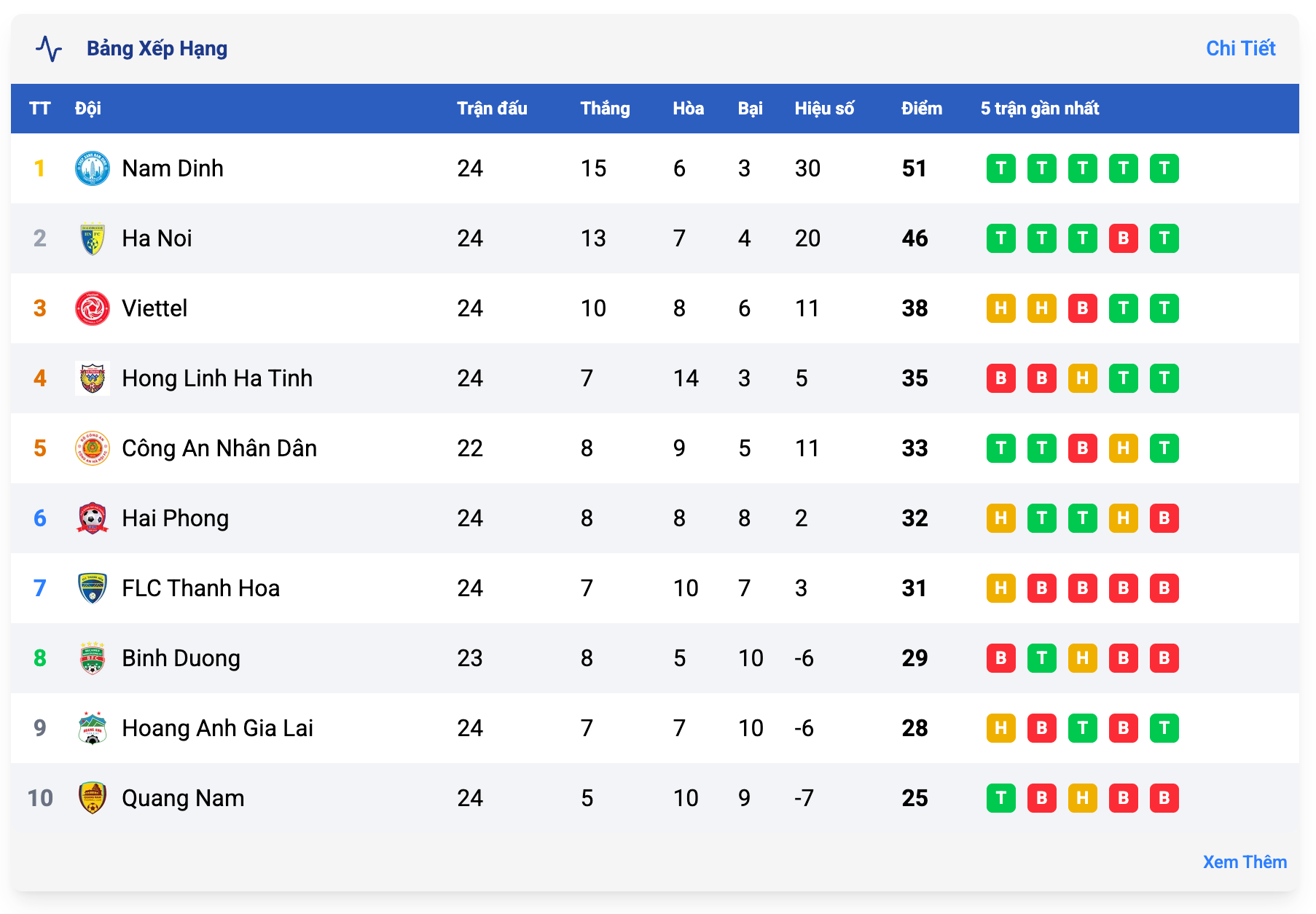
Task: Click the Điểm column header
Action: point(921,109)
